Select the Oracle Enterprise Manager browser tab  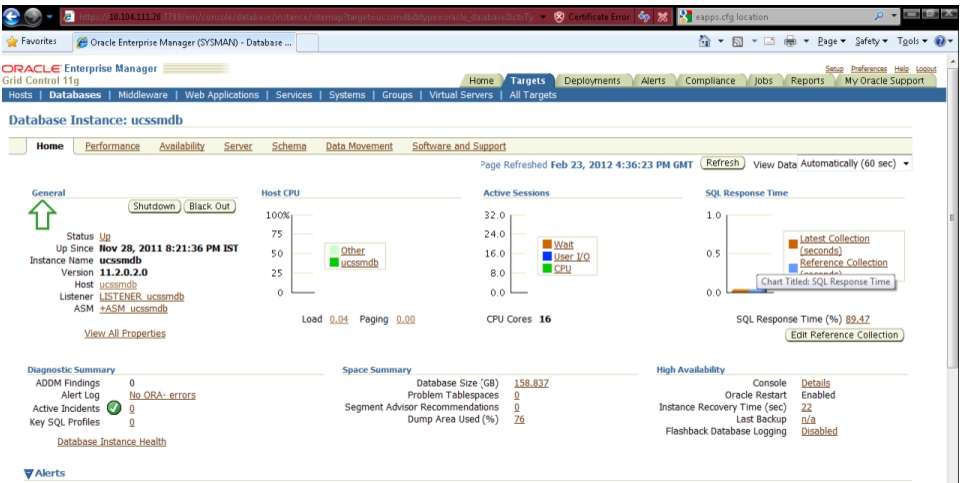pyautogui.click(x=185, y=42)
